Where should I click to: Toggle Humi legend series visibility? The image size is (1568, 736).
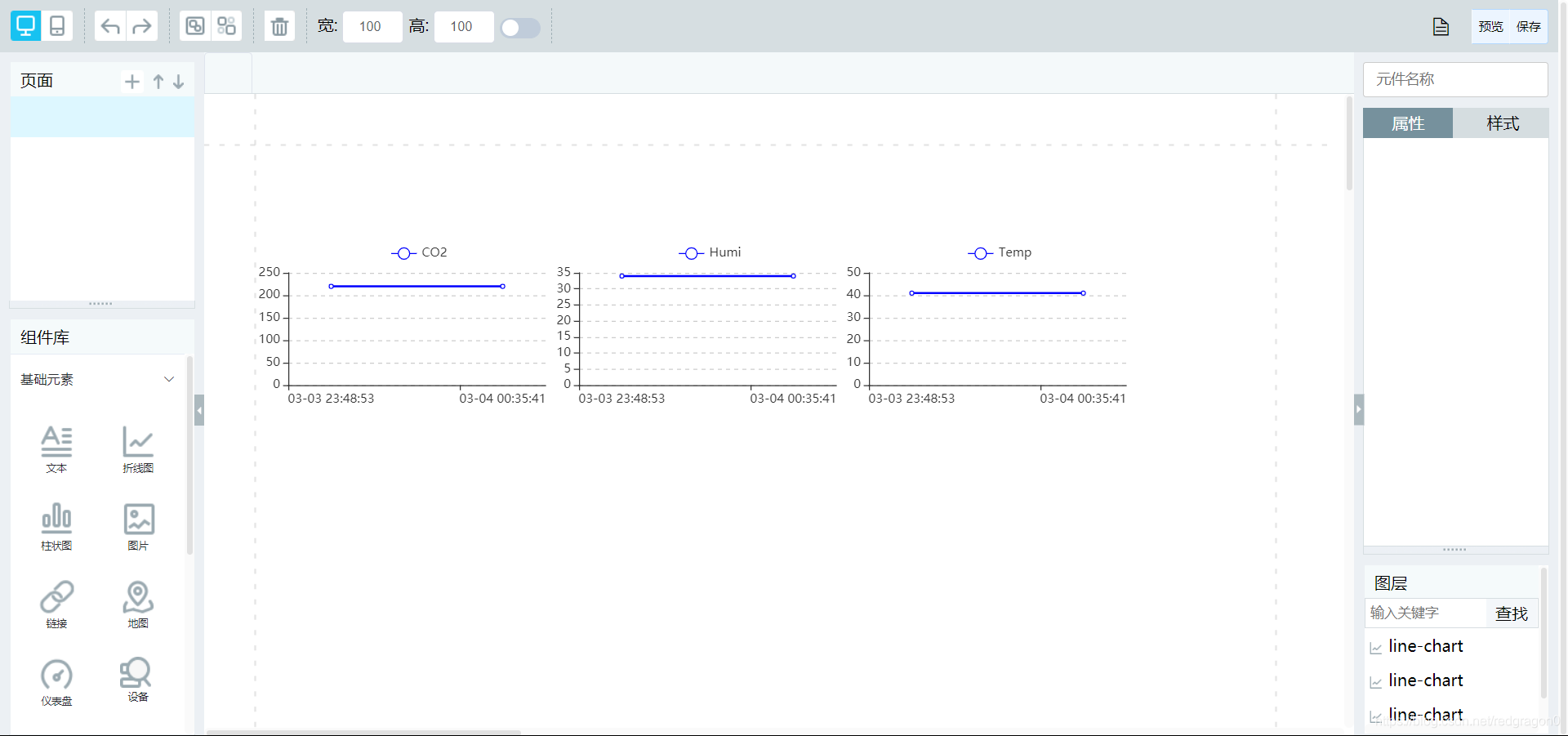(710, 252)
